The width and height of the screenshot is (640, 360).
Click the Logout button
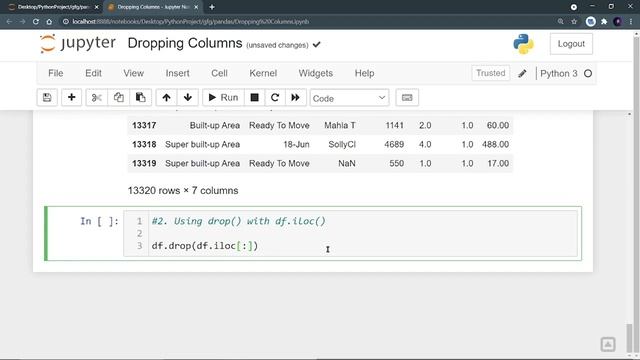coord(571,44)
